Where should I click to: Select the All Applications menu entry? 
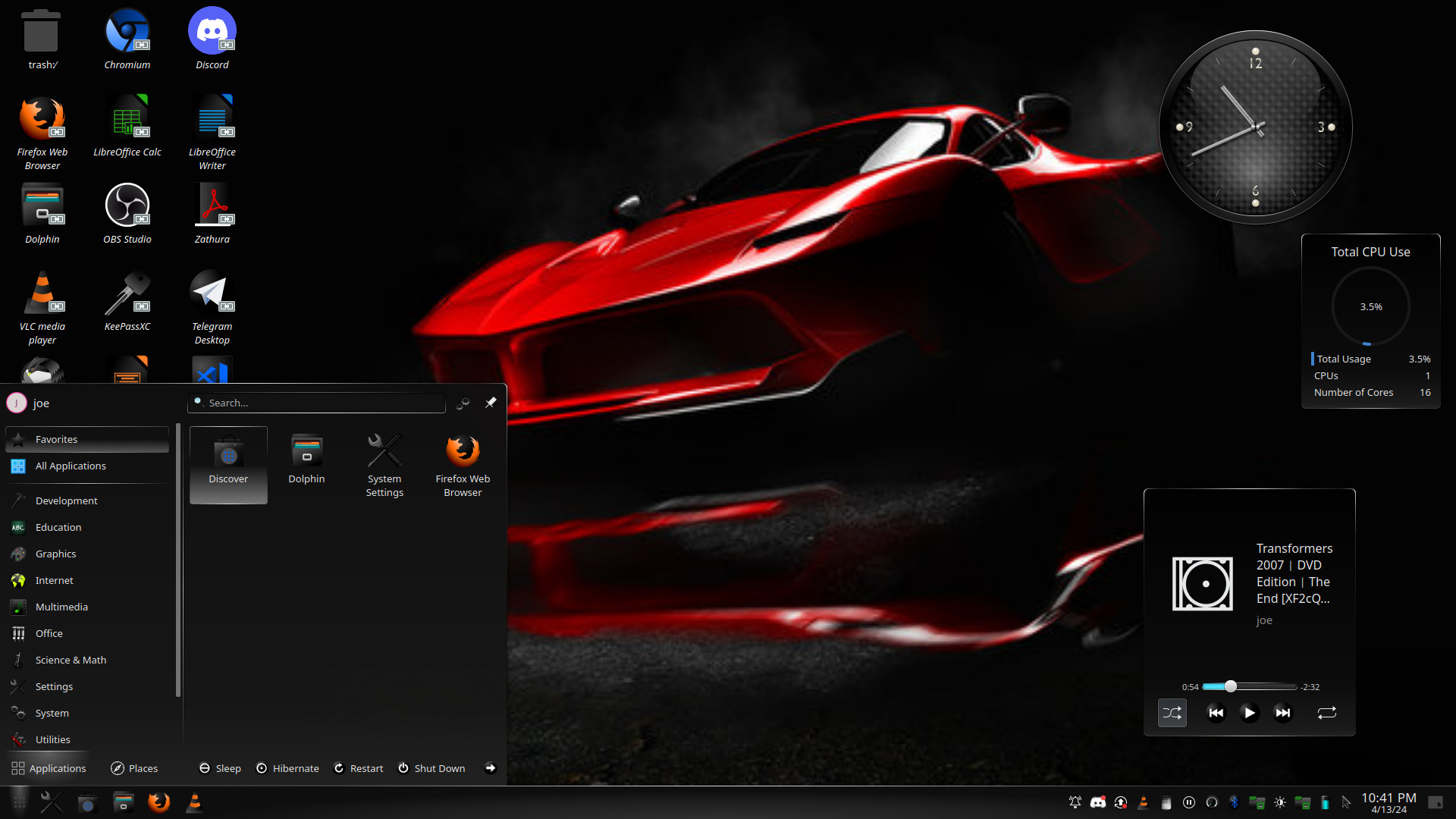(x=71, y=466)
